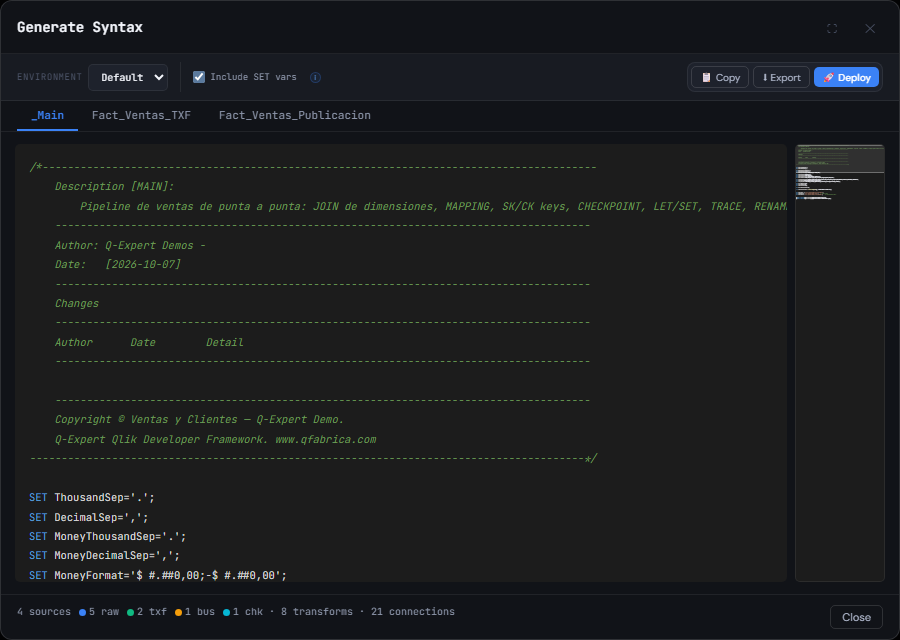Image resolution: width=900 pixels, height=640 pixels.
Task: Copy the generated syntax
Action: point(720,77)
